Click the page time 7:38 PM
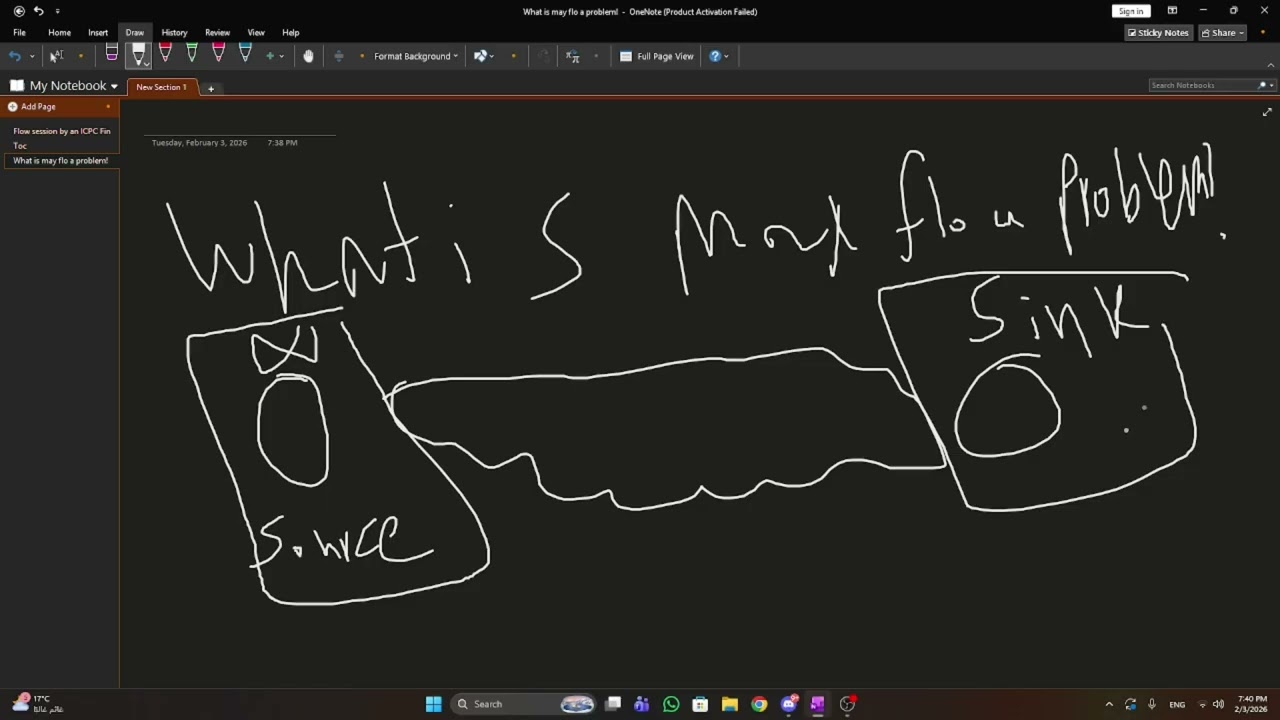Viewport: 1280px width, 720px height. [282, 143]
